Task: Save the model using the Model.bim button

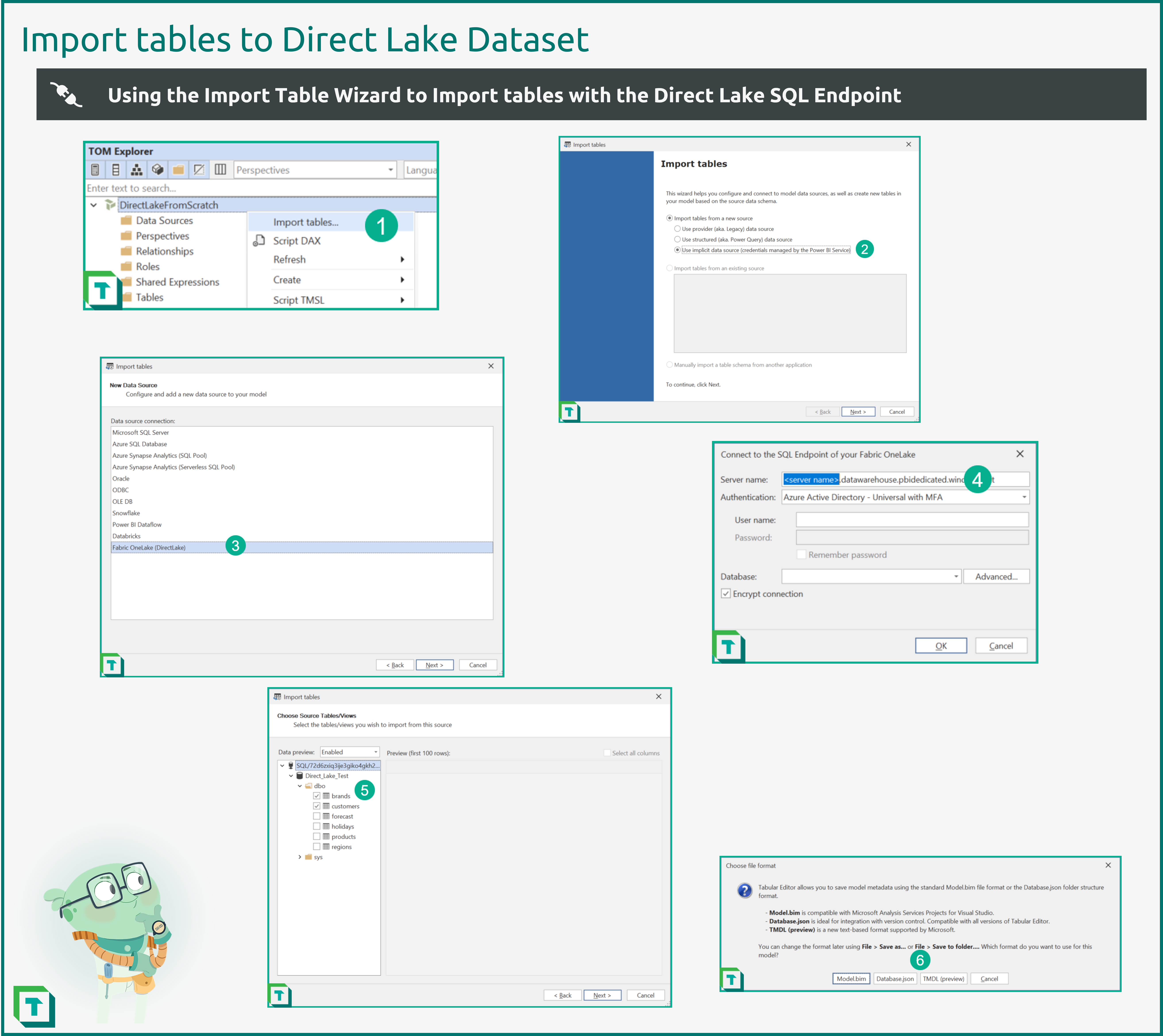Action: click(x=851, y=978)
